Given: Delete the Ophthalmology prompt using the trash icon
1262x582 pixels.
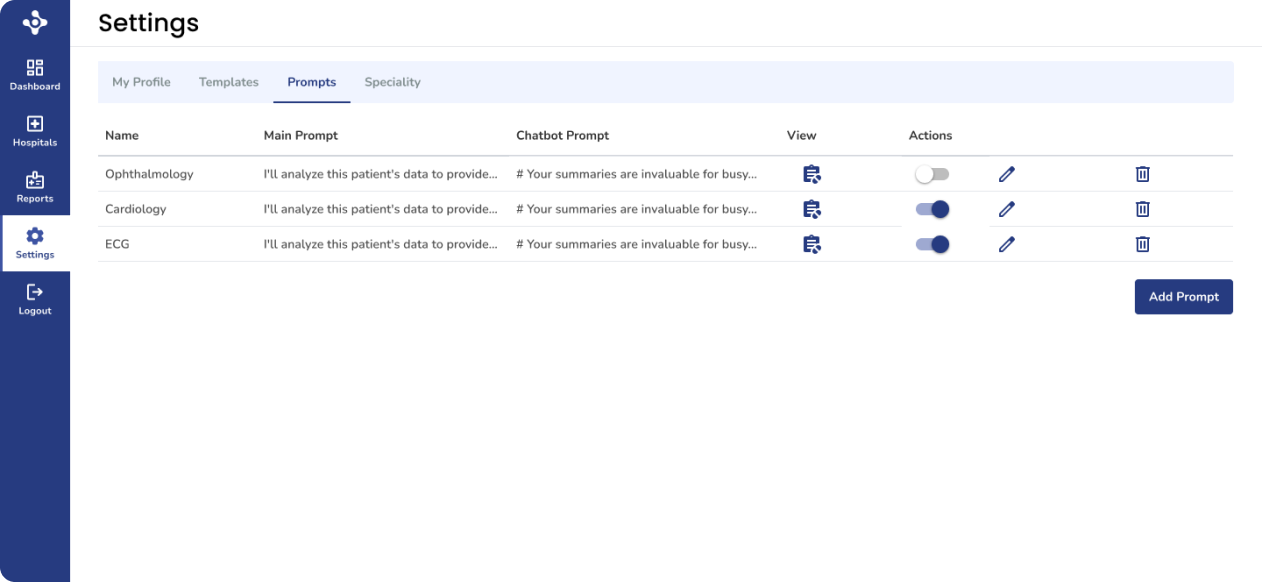Looking at the screenshot, I should (1142, 174).
